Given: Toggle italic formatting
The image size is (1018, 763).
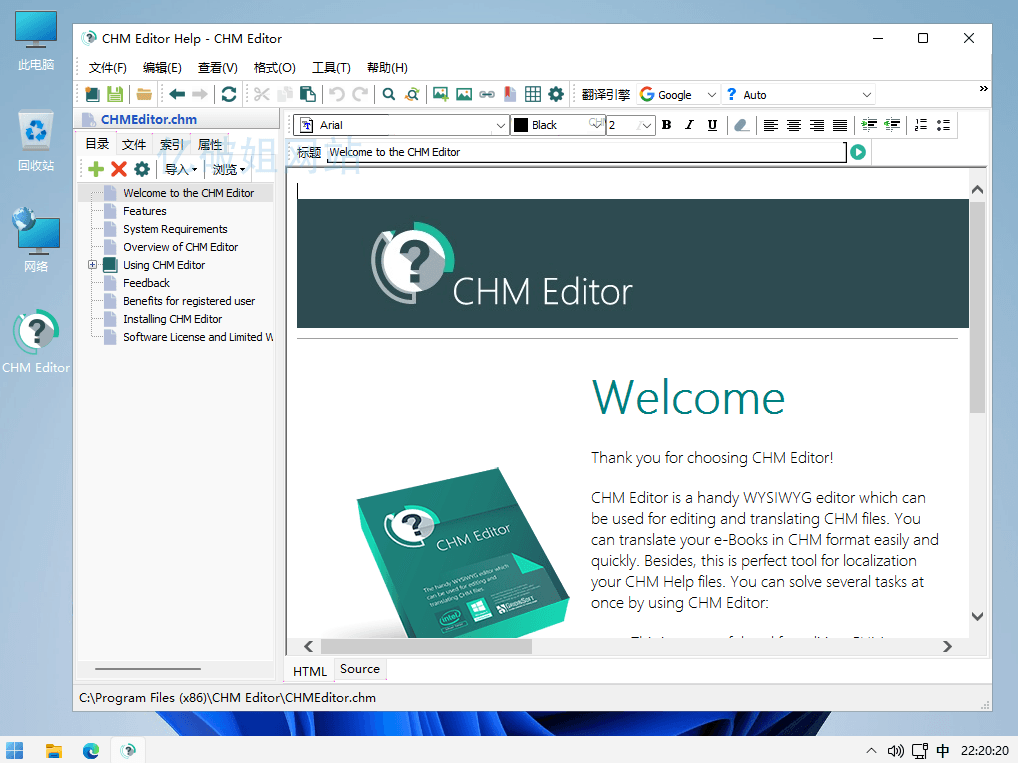Looking at the screenshot, I should coord(689,125).
